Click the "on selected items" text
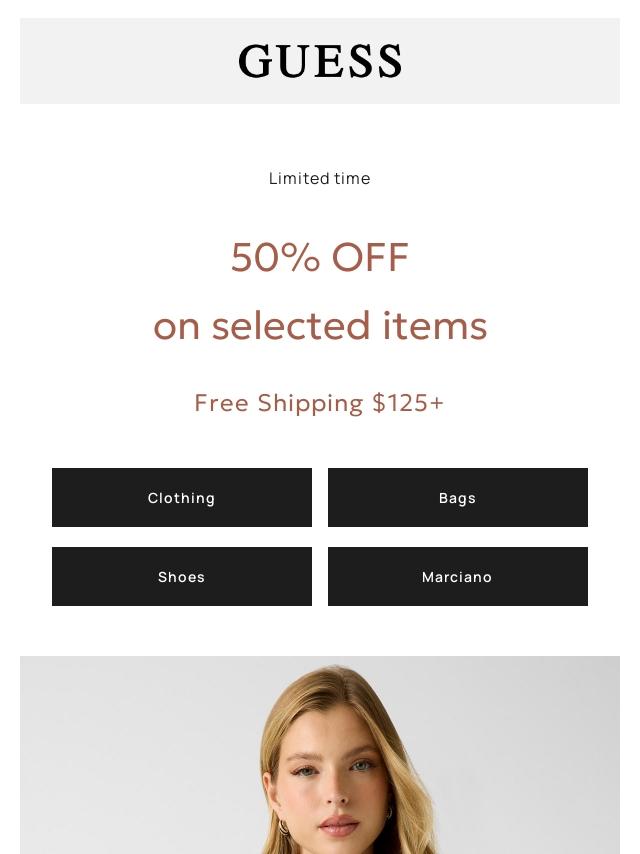 (320, 326)
